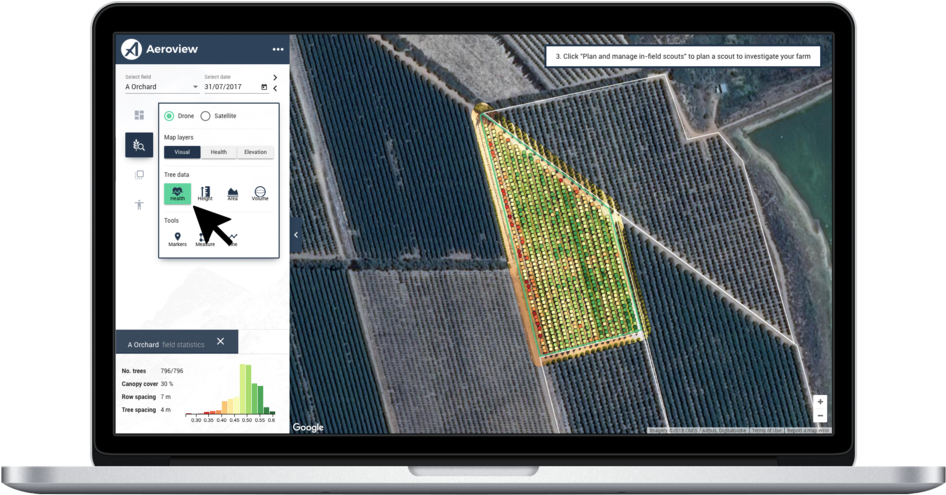
Task: Click the No. trees value 796/796
Action: tap(172, 371)
